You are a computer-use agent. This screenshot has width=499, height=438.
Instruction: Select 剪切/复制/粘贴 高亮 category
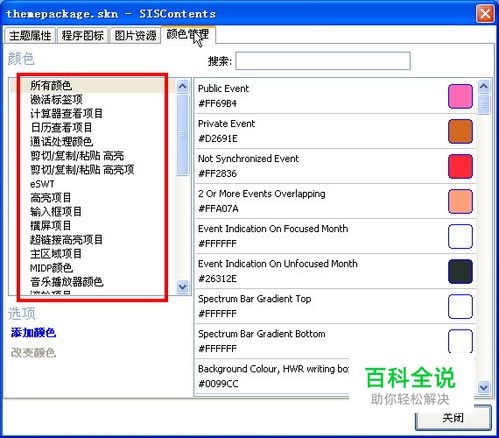77,156
